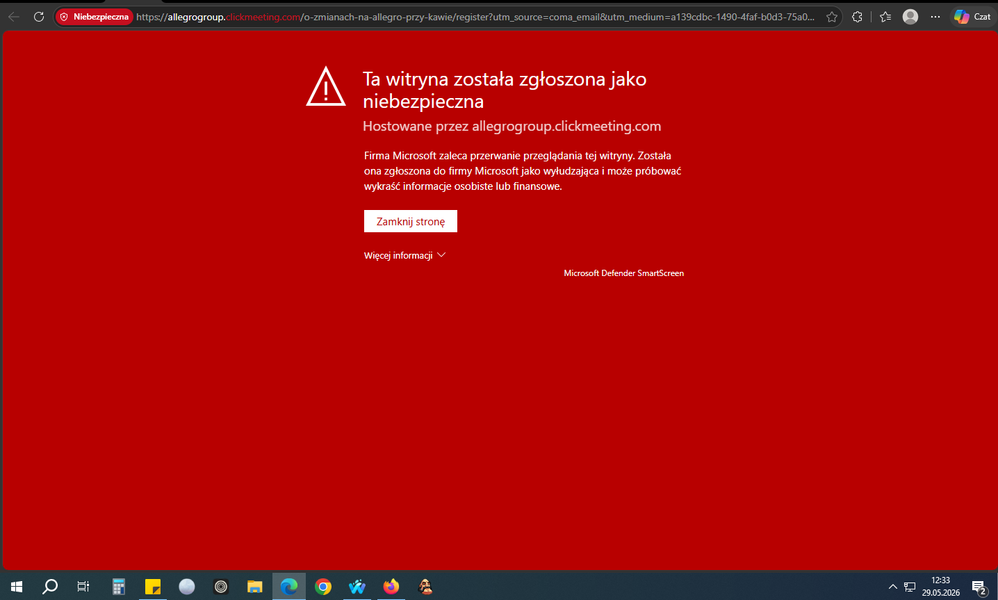This screenshot has width=998, height=600.
Task: Open the grey sphere app in taskbar
Action: 186,587
